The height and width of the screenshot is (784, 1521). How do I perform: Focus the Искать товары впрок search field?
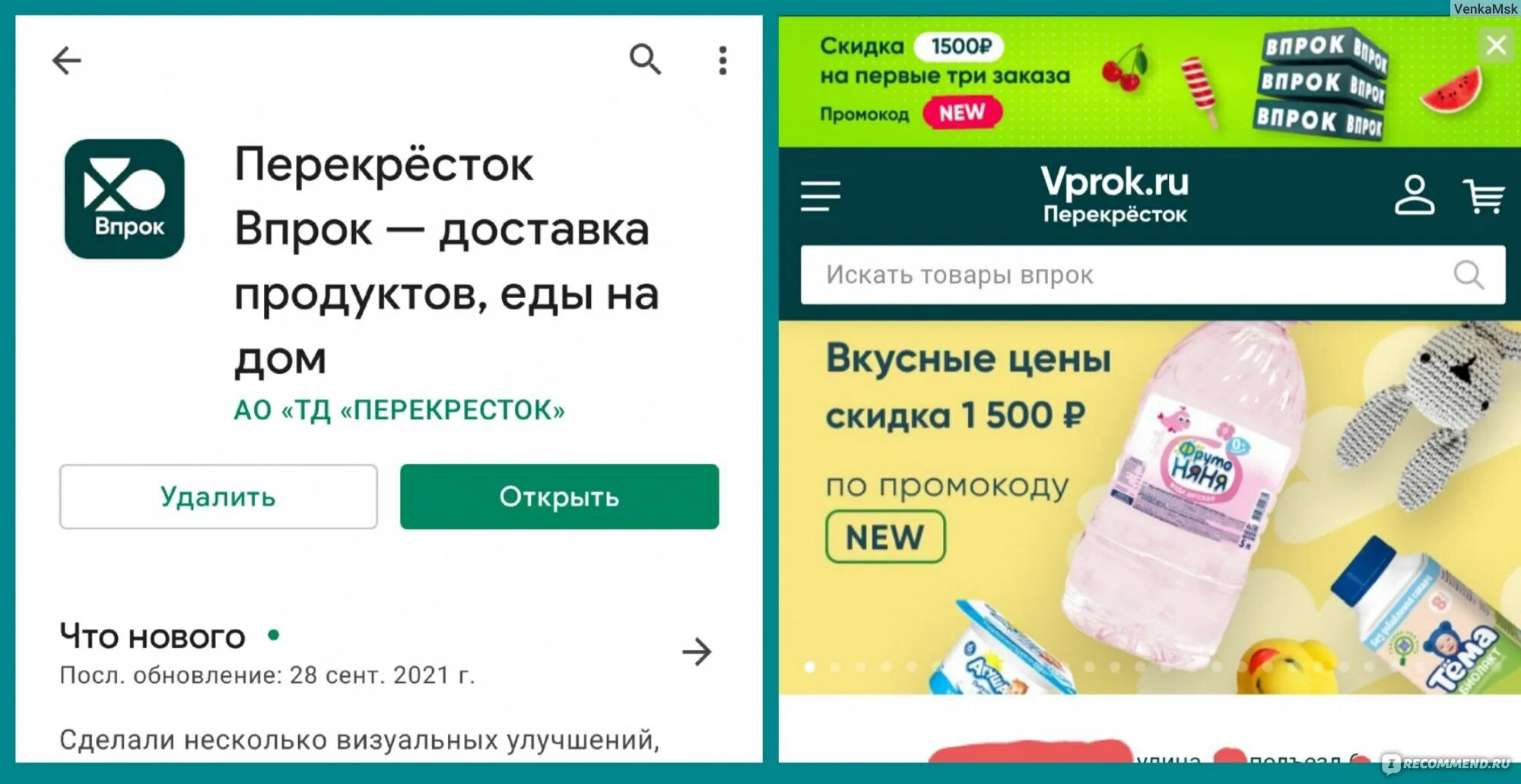[1152, 275]
